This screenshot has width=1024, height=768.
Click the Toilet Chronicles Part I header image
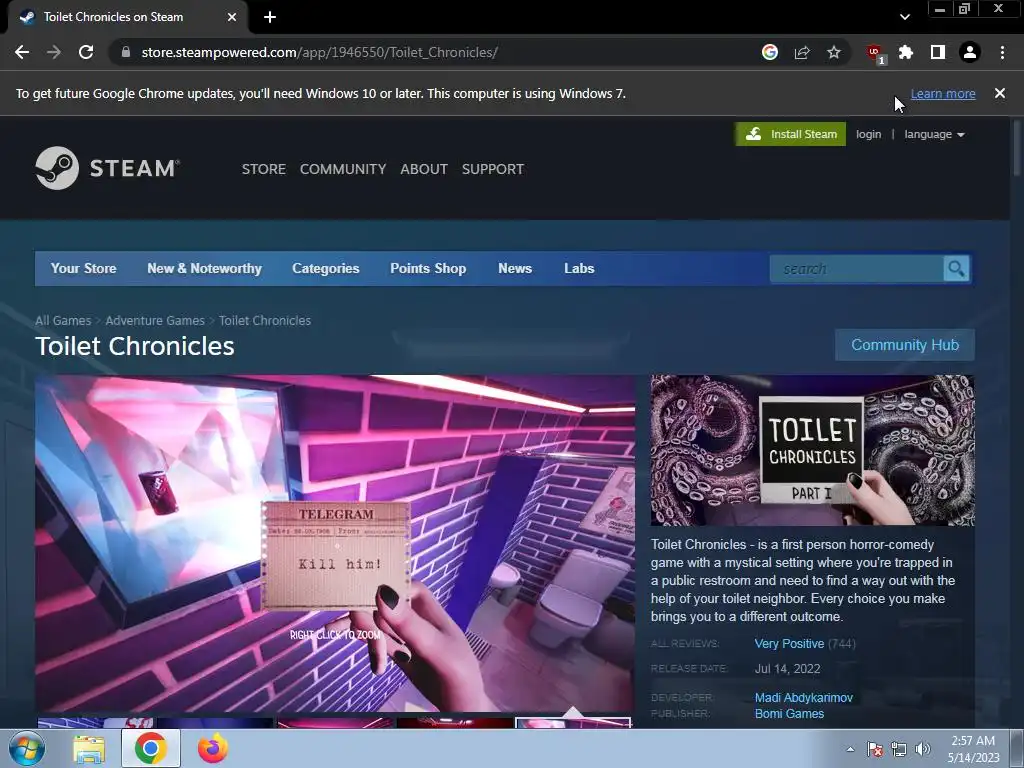(812, 451)
